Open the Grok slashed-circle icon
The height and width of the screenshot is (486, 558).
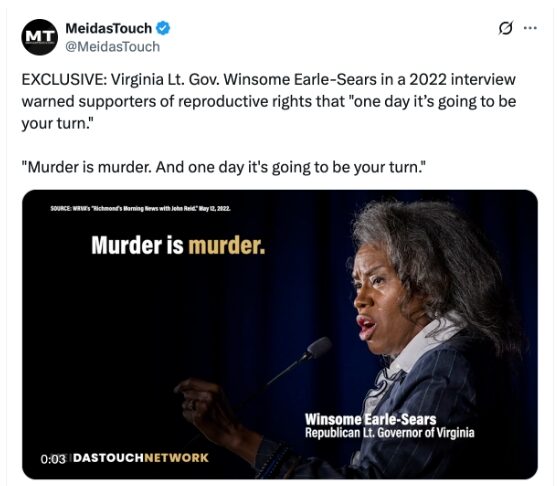(506, 28)
